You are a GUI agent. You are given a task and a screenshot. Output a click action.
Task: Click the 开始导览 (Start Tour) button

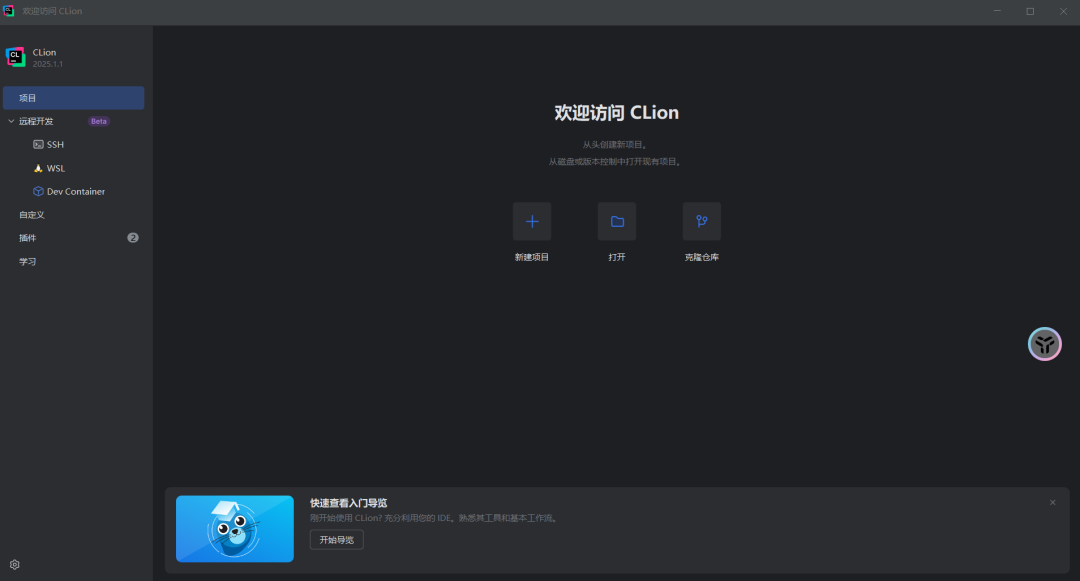(336, 539)
